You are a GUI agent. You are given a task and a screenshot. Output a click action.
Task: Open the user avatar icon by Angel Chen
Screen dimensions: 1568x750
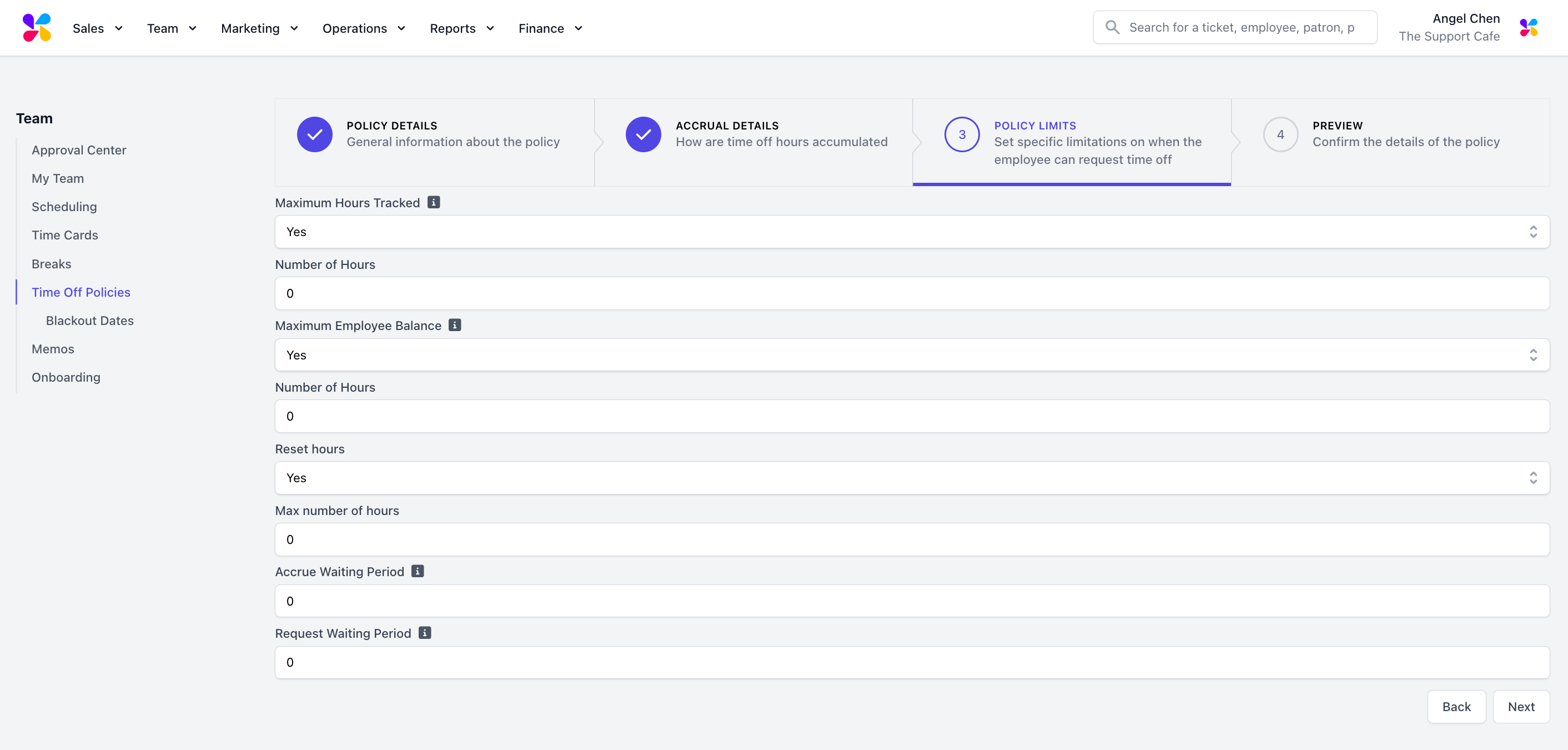coord(1529,27)
